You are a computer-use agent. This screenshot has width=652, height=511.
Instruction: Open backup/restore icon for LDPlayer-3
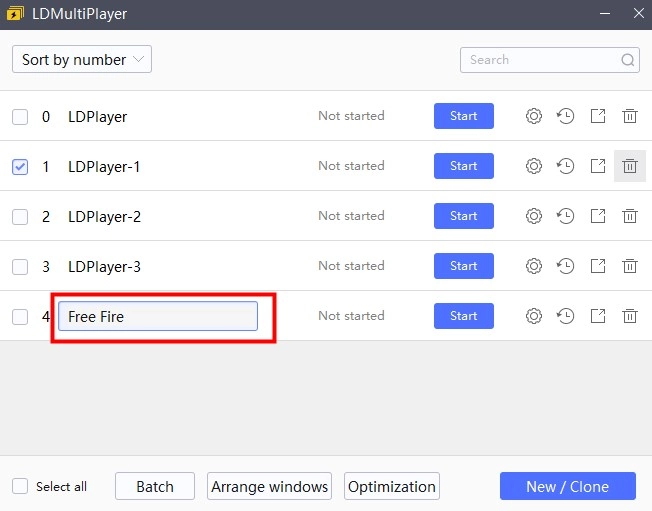click(566, 266)
